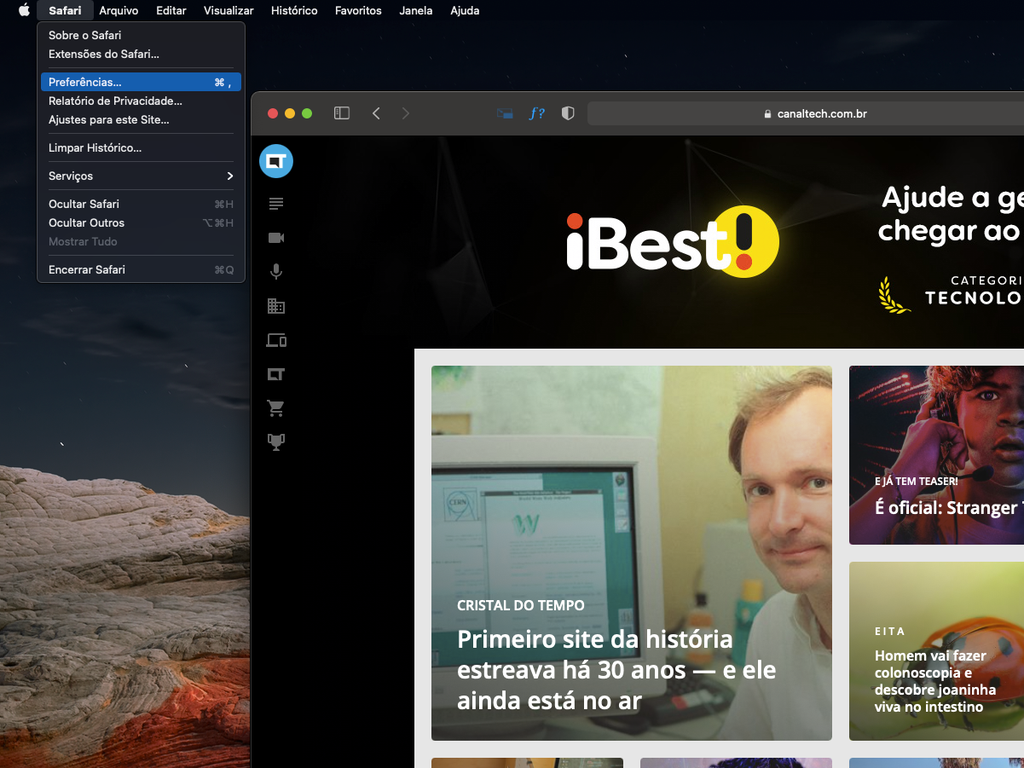The image size is (1024, 768).
Task: Open the joaninha colonoscopia article card
Action: click(x=936, y=651)
